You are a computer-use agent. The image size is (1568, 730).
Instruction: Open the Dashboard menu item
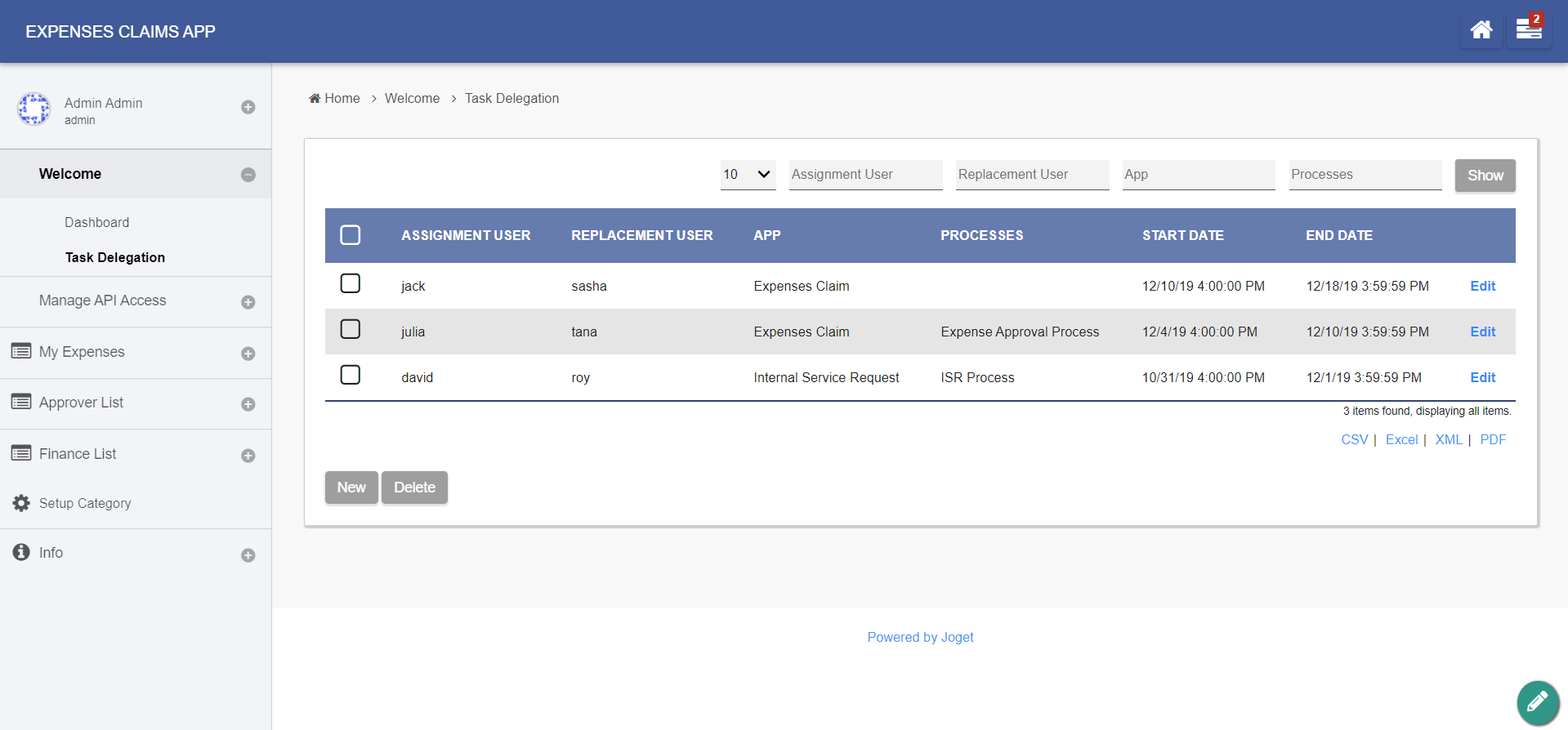click(x=96, y=222)
